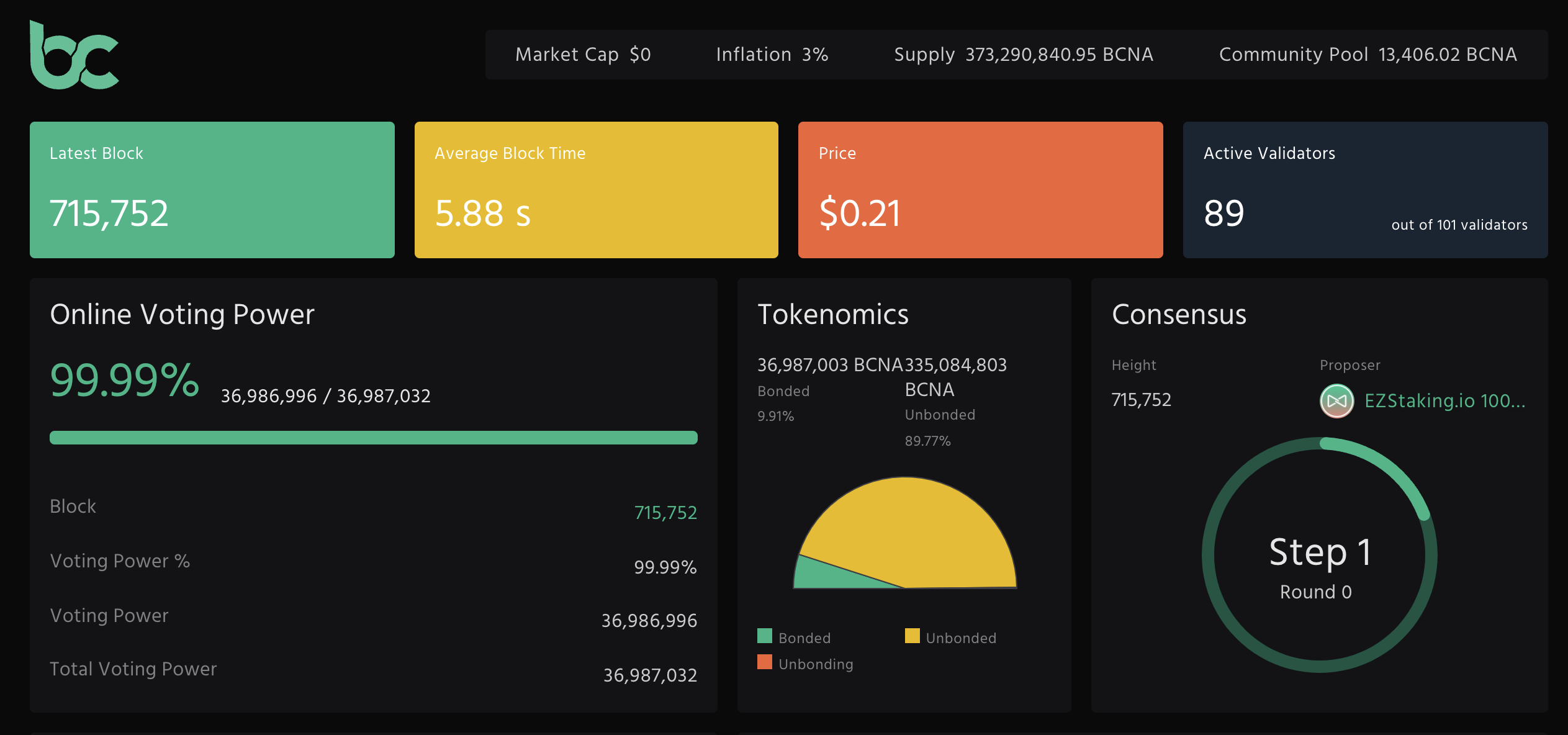1568x735 pixels.
Task: Click the Average Block Time yellow card
Action: point(596,190)
